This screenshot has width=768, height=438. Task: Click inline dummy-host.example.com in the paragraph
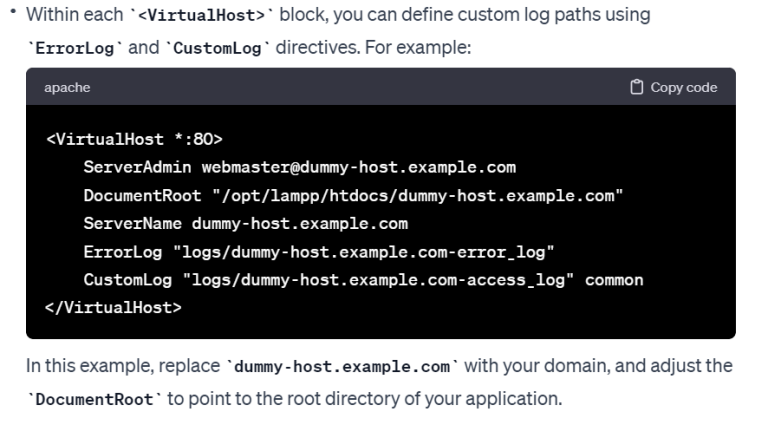coord(338,366)
